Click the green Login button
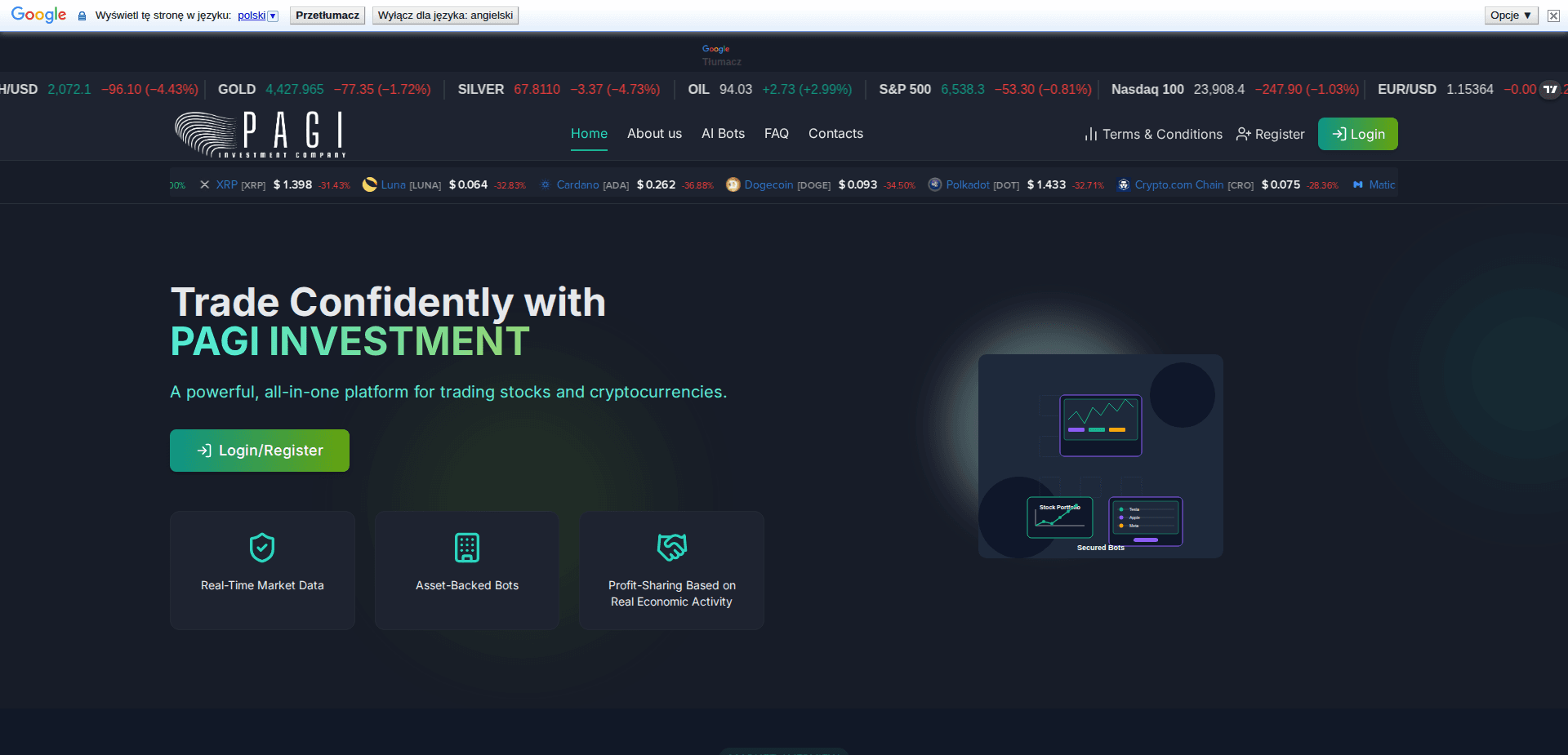The image size is (1568, 755). click(x=1357, y=134)
